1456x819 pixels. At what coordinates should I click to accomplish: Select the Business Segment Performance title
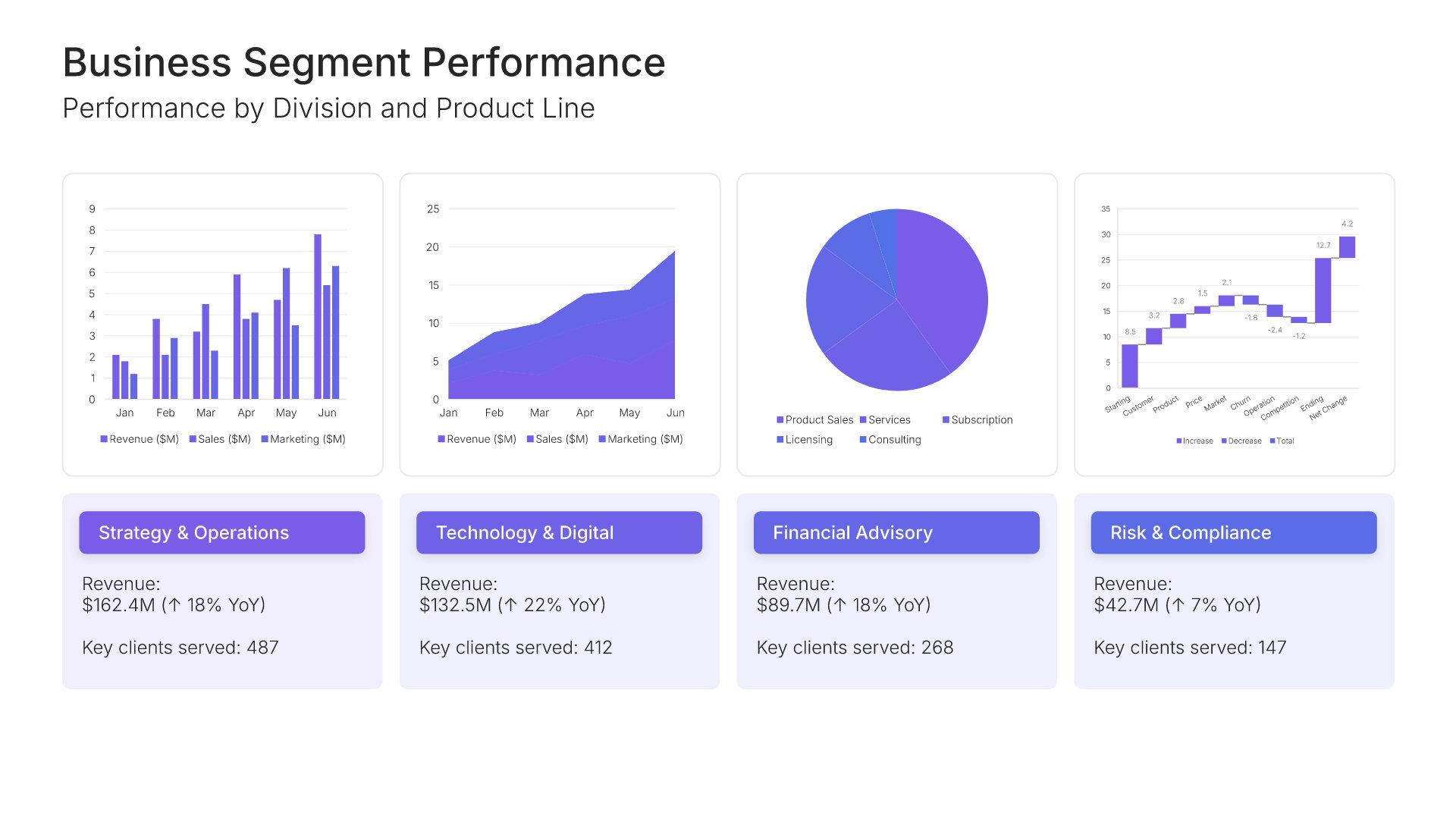[364, 62]
